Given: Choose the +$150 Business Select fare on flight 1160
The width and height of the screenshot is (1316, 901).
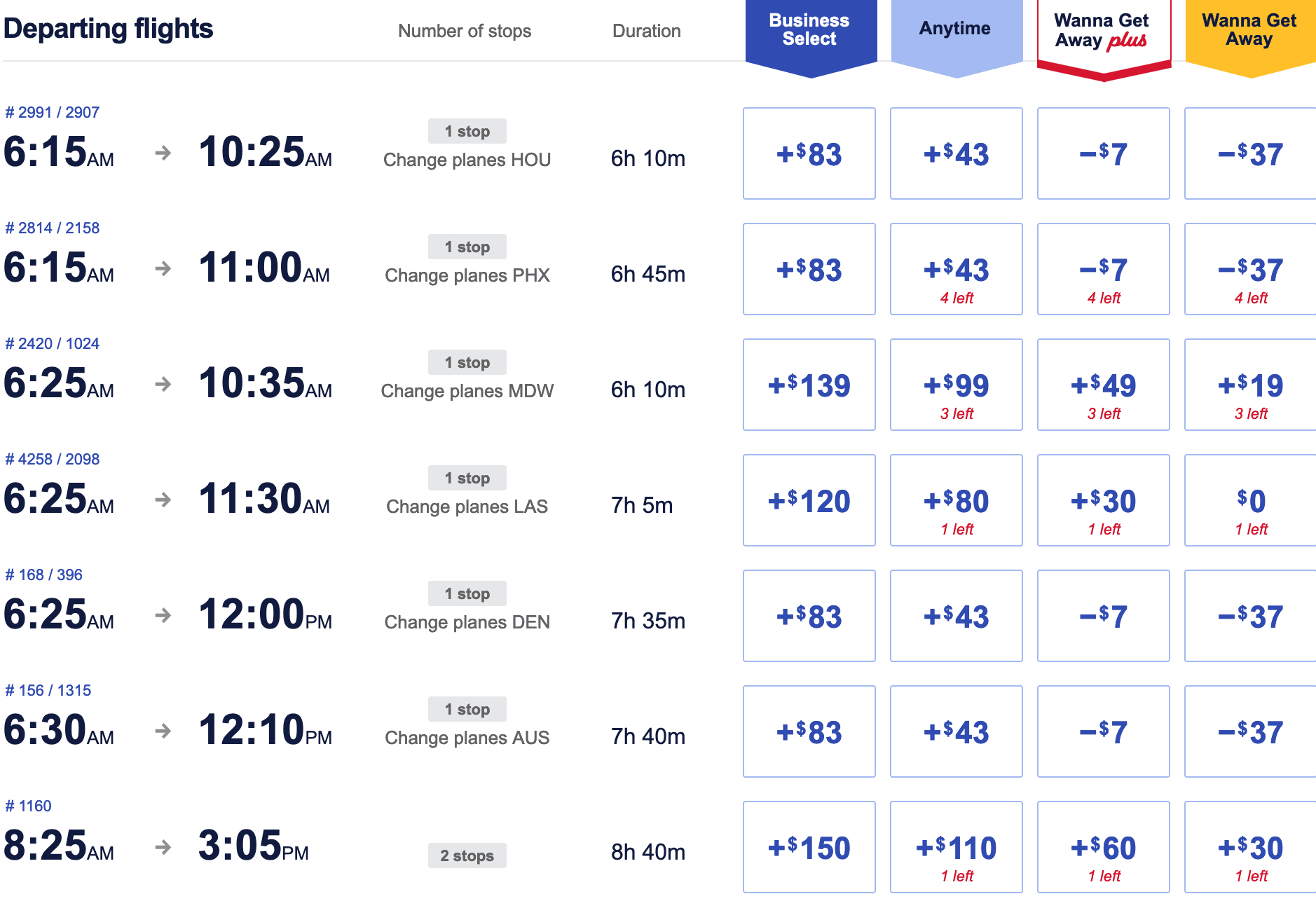Looking at the screenshot, I should click(809, 846).
